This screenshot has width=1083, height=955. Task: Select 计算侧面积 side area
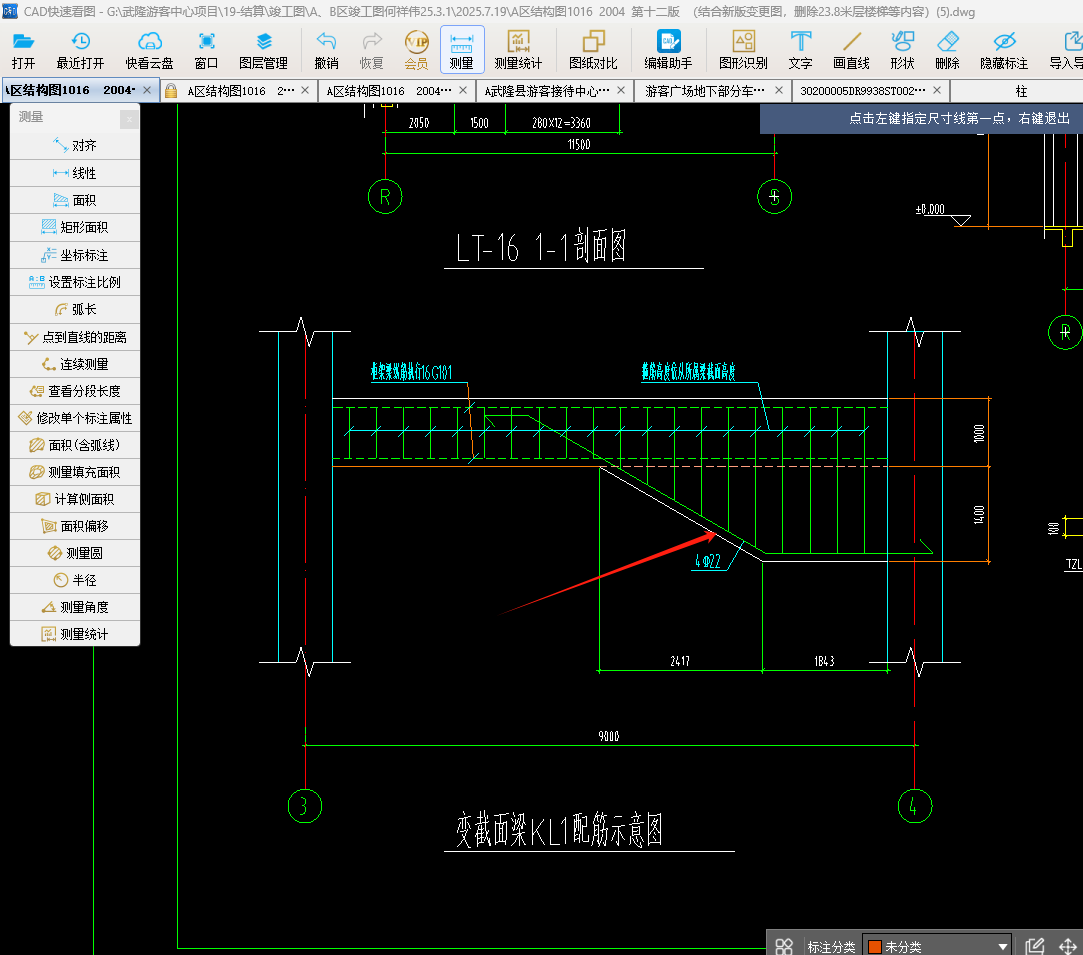tap(75, 499)
